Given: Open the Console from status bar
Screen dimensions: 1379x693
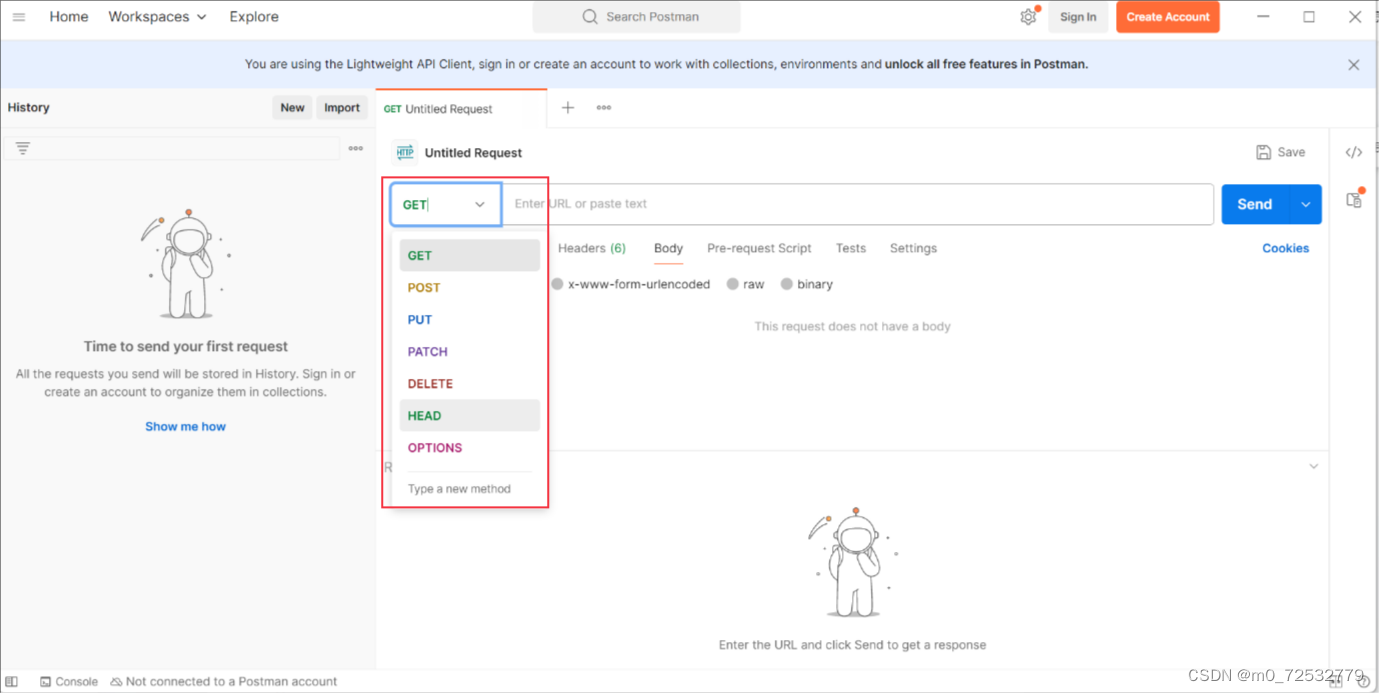Looking at the screenshot, I should 68,682.
